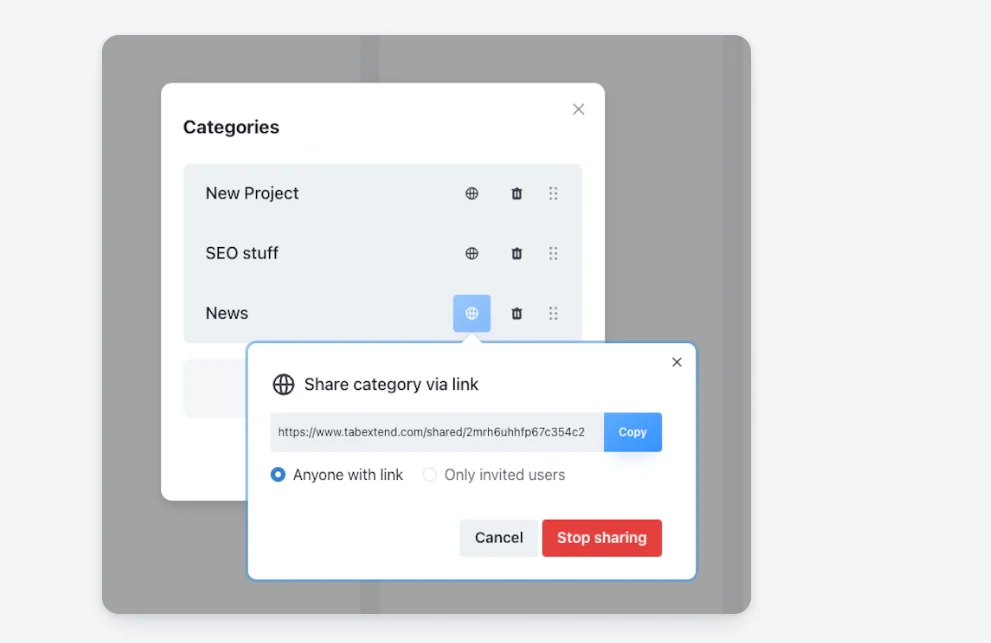Click the red Stop sharing button
Screen dimensions: 991x643
[601, 538]
